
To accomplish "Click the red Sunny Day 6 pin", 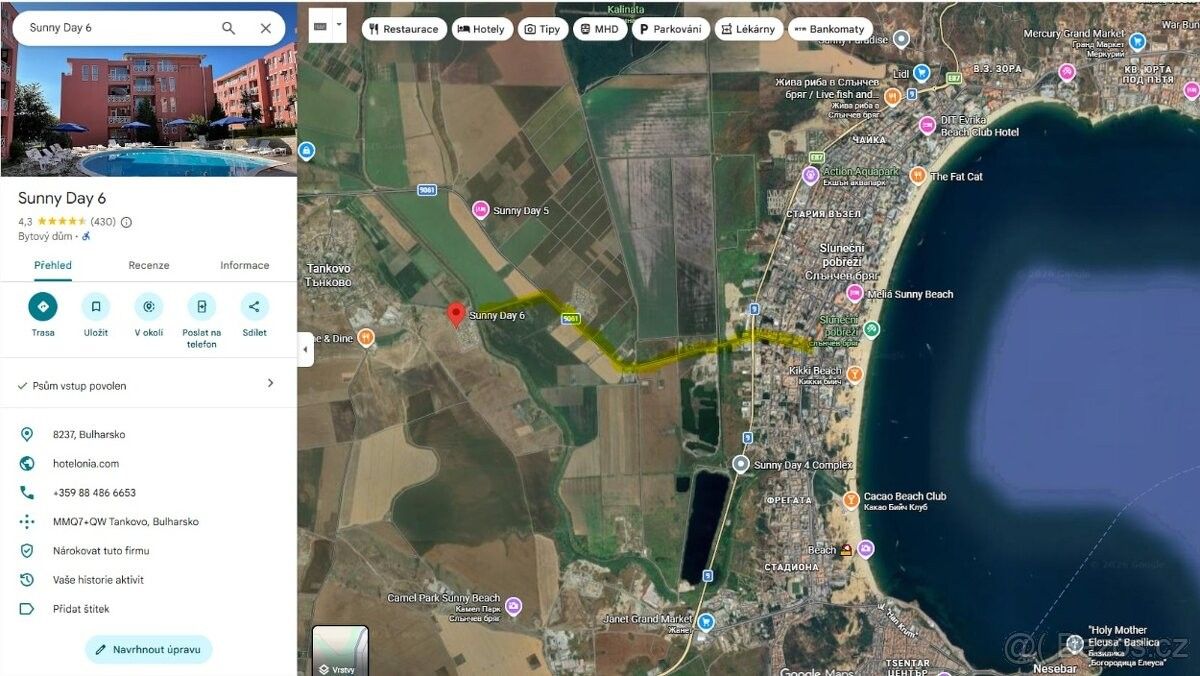I will coord(455,315).
